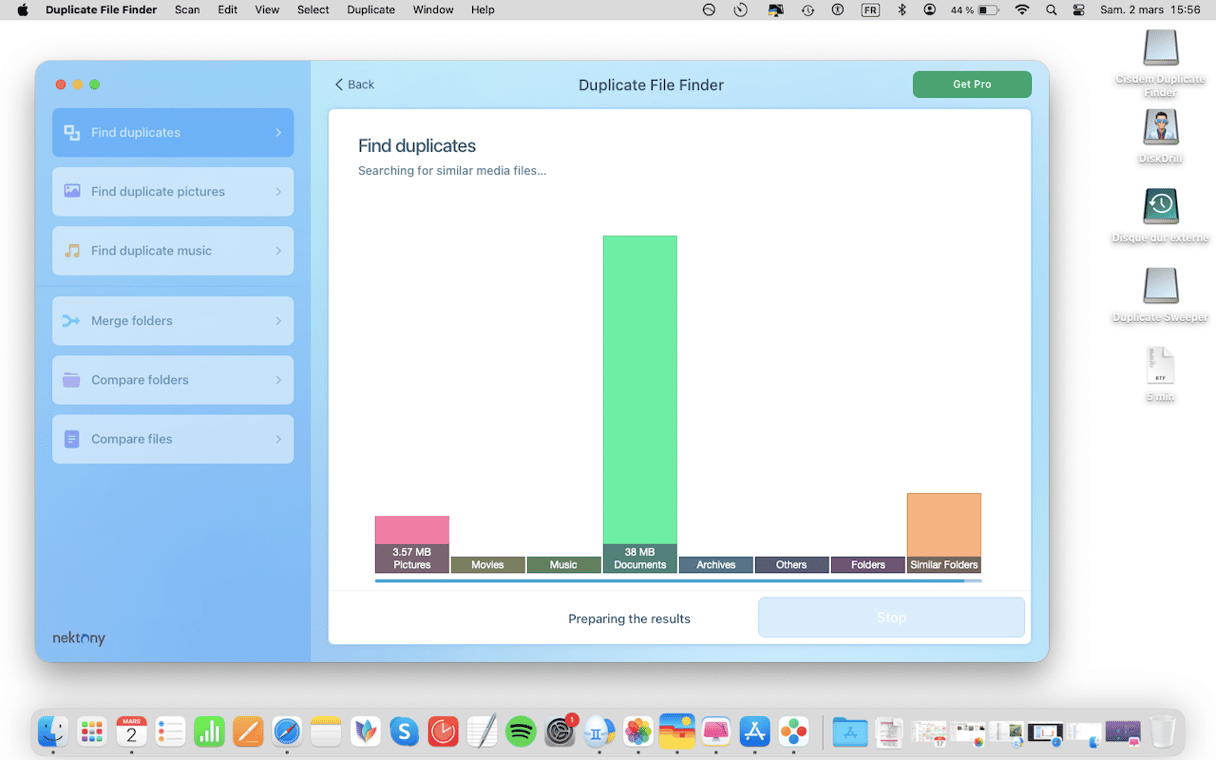Viewport: 1216px width, 760px height.
Task: Expand the Merge folders chevron
Action: (x=278, y=321)
